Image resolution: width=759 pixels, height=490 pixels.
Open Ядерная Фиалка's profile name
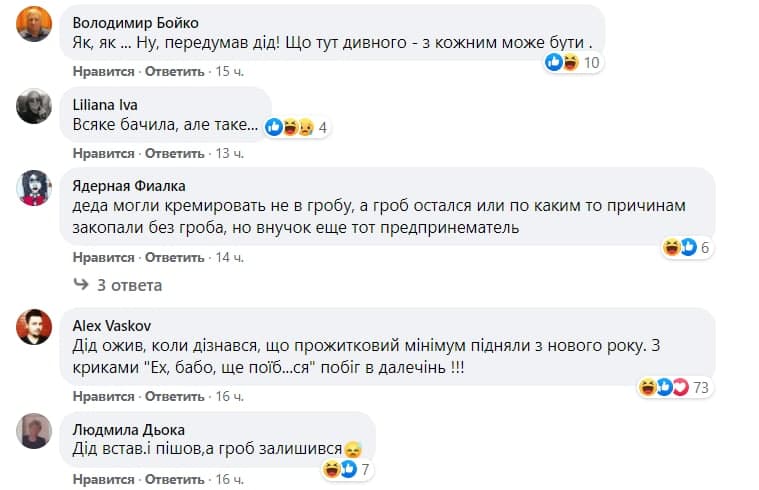pyautogui.click(x=130, y=185)
